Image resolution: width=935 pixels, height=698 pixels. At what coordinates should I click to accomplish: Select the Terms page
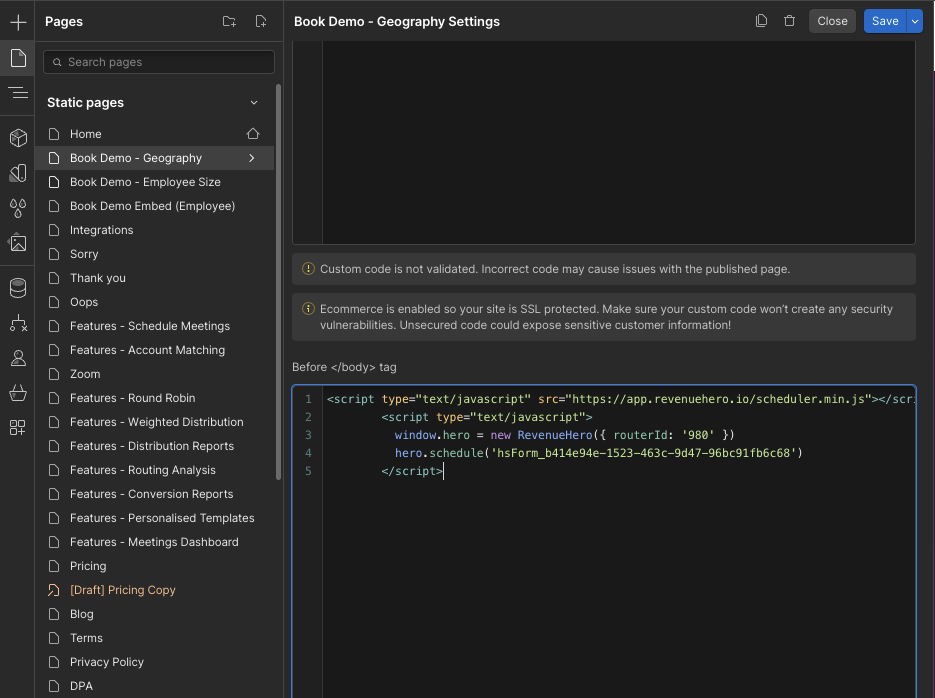click(154, 638)
